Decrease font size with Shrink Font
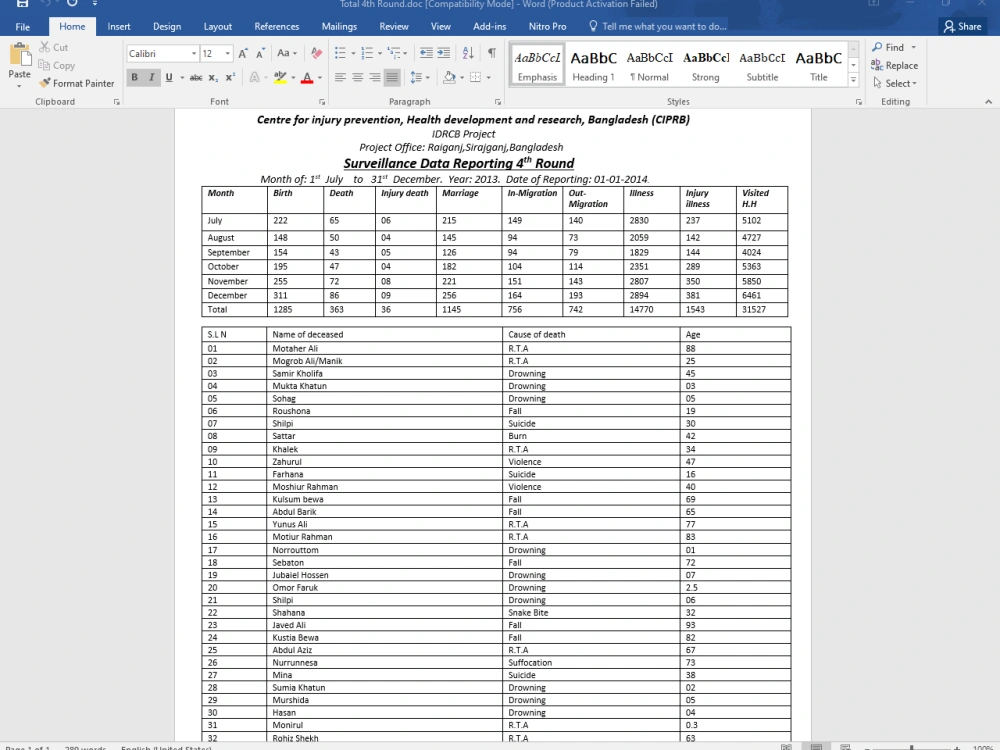Screen dimensions: 1000x750 [x=260, y=54]
